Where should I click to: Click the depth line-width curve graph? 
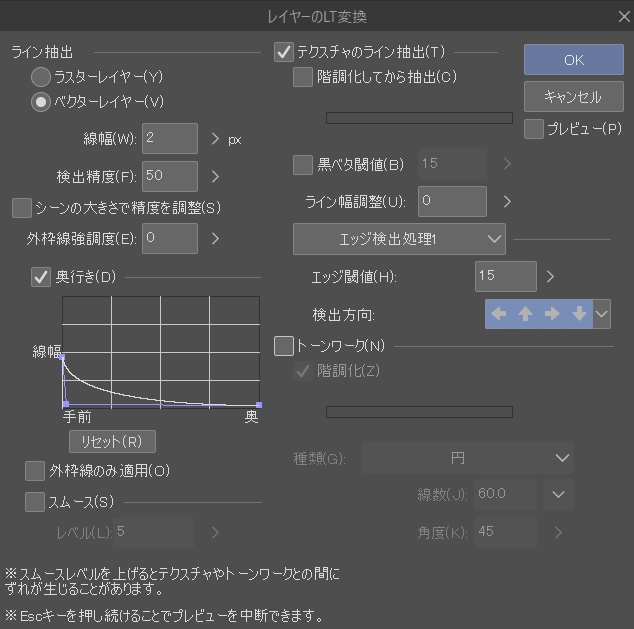(161, 352)
